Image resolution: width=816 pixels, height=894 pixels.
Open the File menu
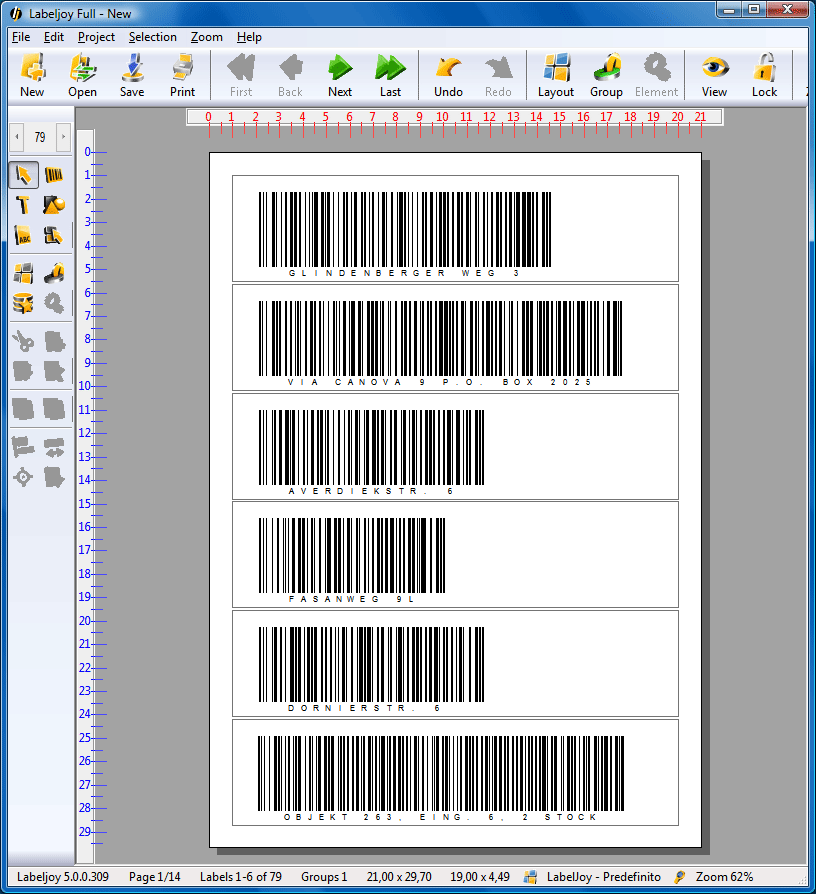pyautogui.click(x=21, y=37)
